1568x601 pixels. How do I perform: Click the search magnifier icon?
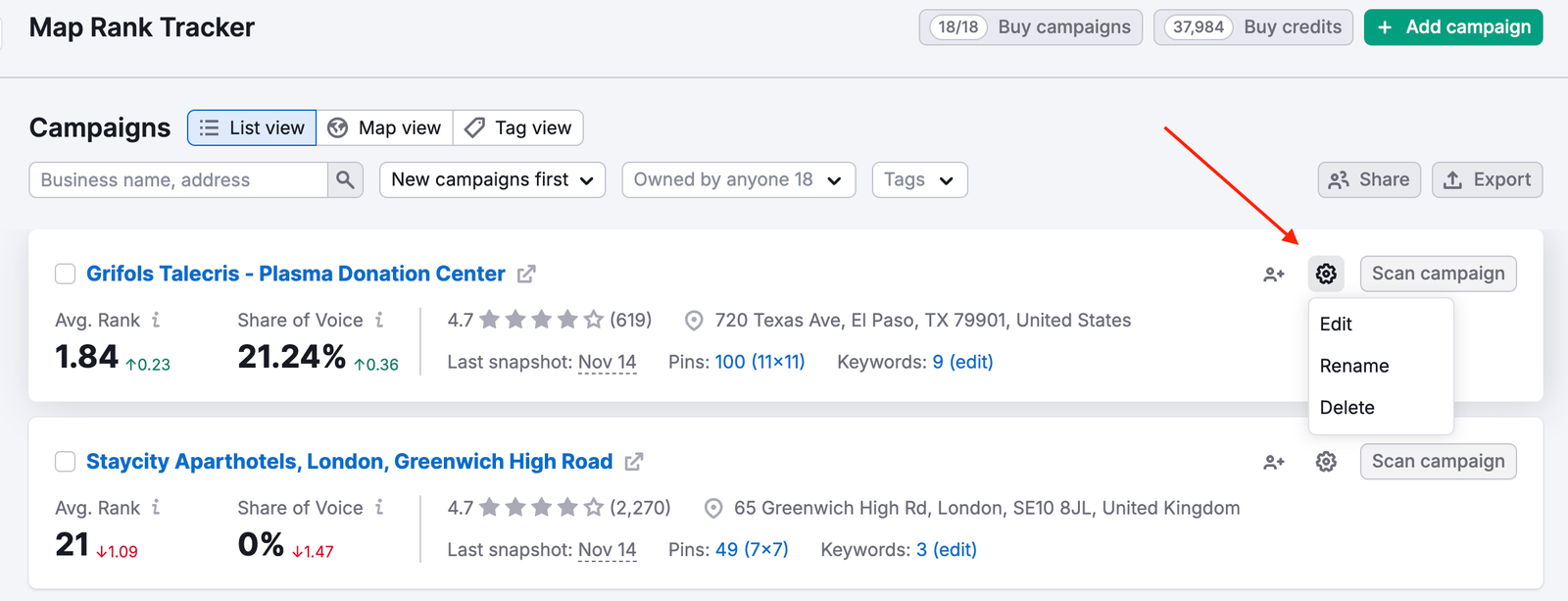coord(345,179)
